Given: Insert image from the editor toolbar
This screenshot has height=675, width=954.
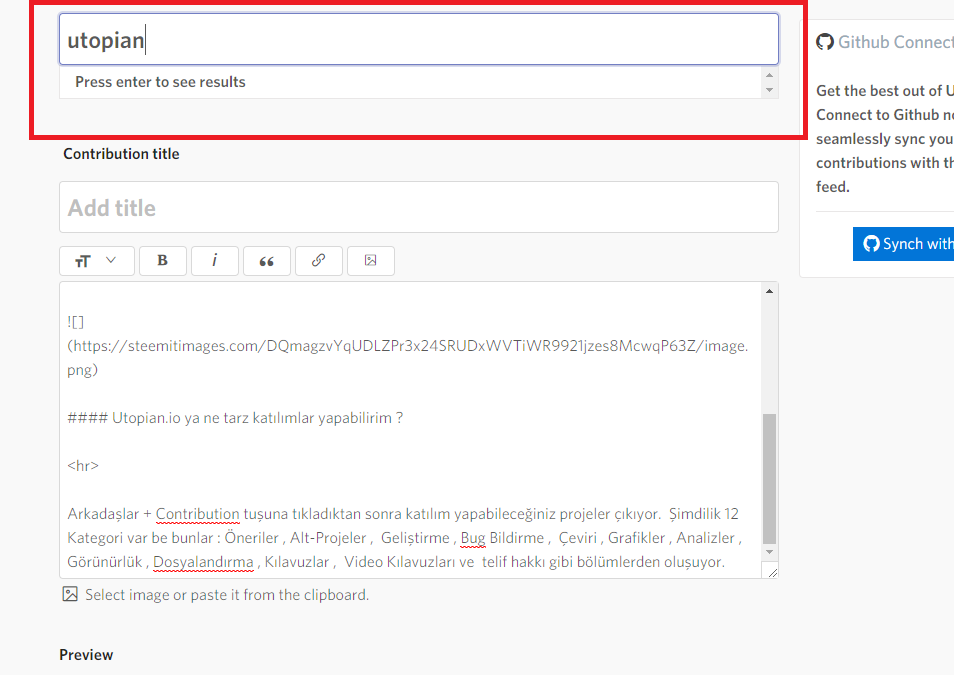Looking at the screenshot, I should [x=371, y=261].
